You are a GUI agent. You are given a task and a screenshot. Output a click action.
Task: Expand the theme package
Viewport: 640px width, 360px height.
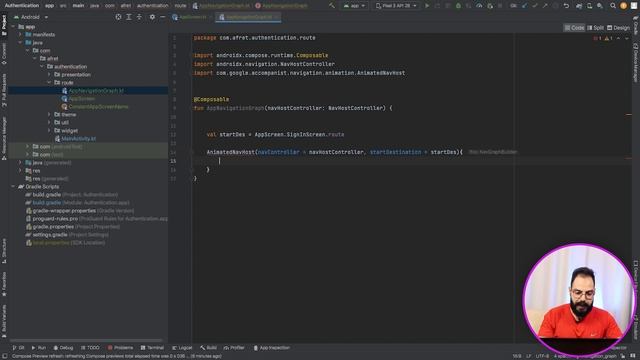49,115
